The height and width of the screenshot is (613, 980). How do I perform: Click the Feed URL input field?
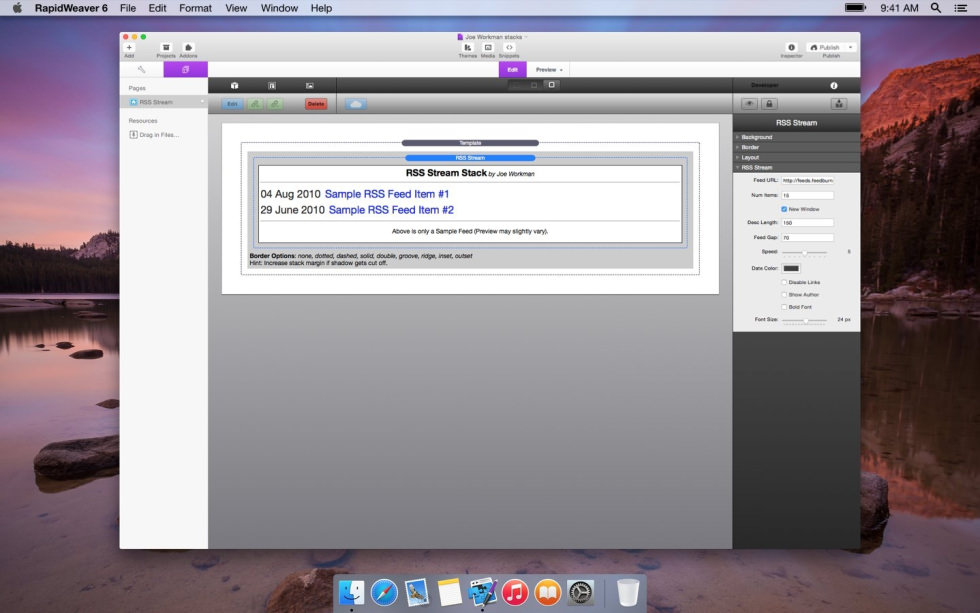tap(808, 181)
